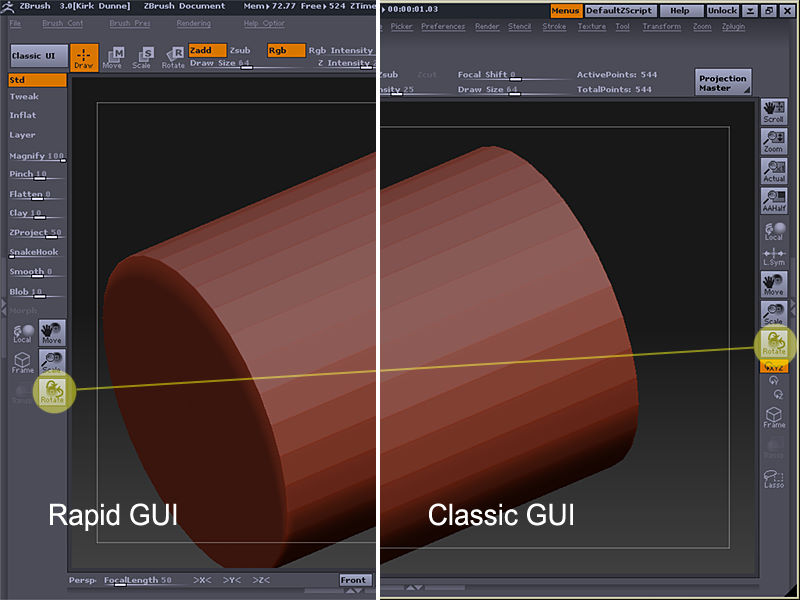Collapse the left tray divider arrows

(4, 308)
